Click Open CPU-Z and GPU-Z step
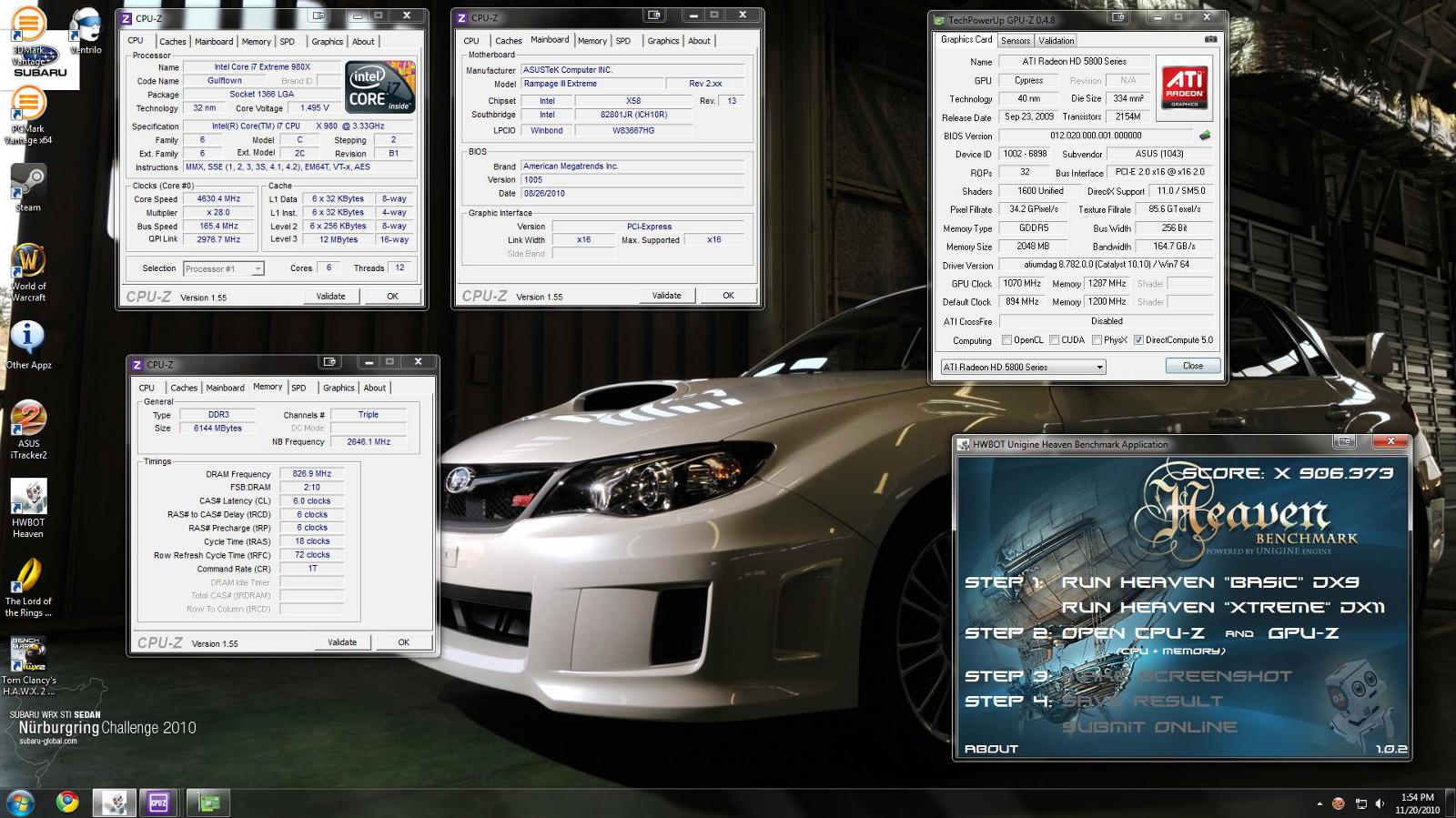 [1200, 633]
